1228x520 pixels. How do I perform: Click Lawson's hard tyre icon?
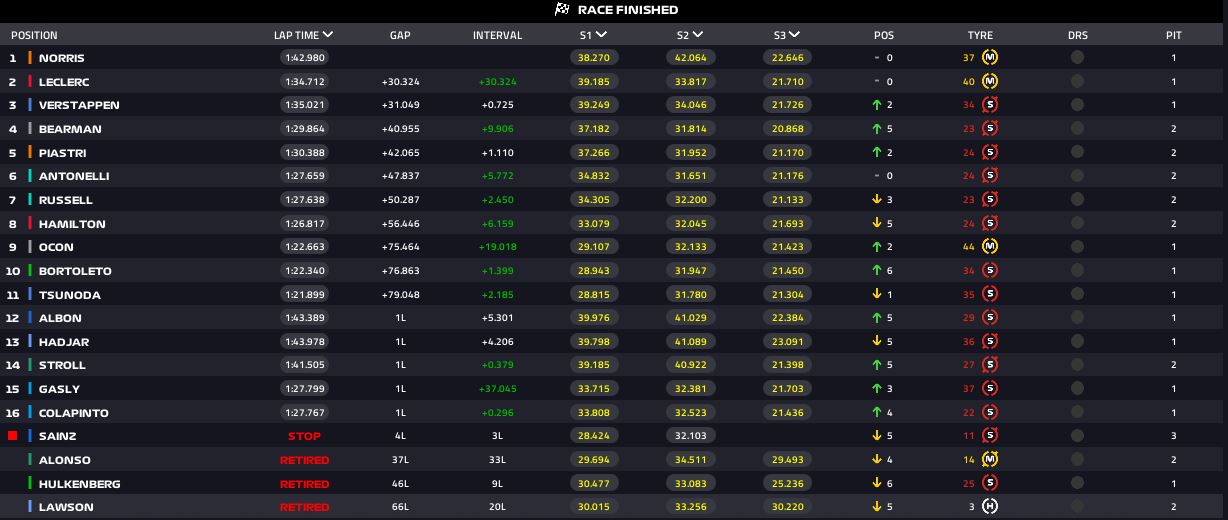coord(990,507)
